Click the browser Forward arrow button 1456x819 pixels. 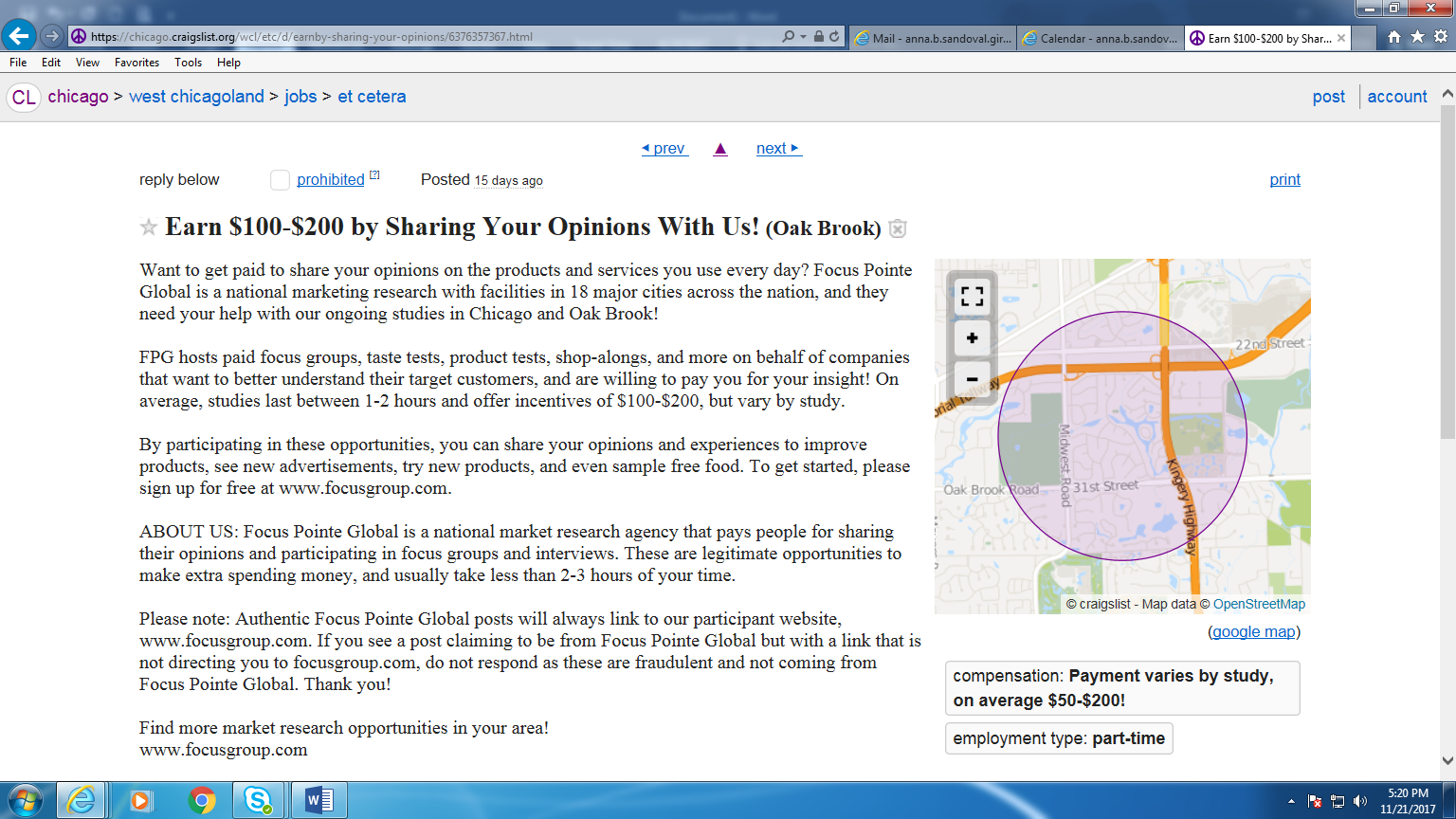tap(52, 37)
